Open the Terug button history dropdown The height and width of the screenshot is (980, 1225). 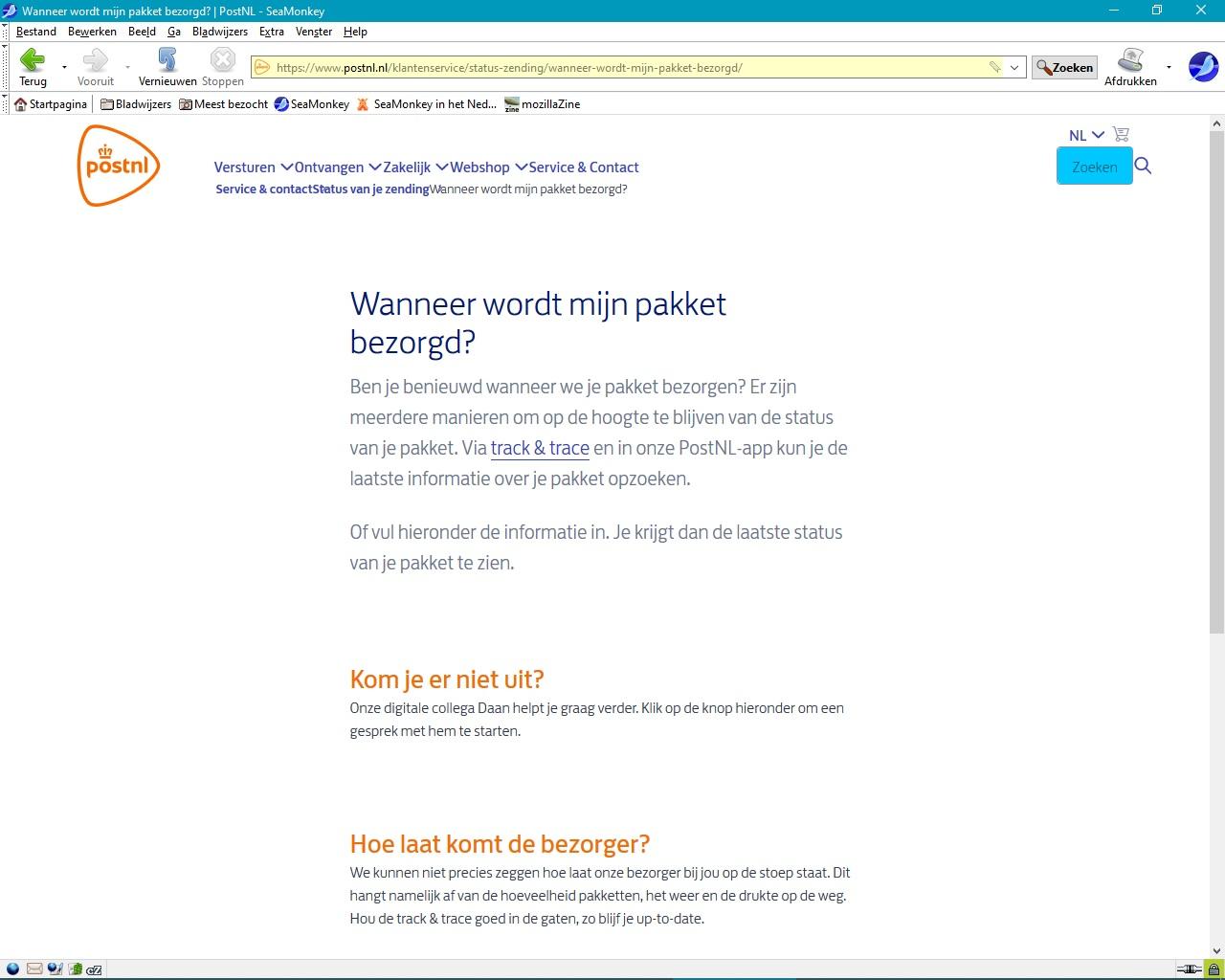(63, 68)
